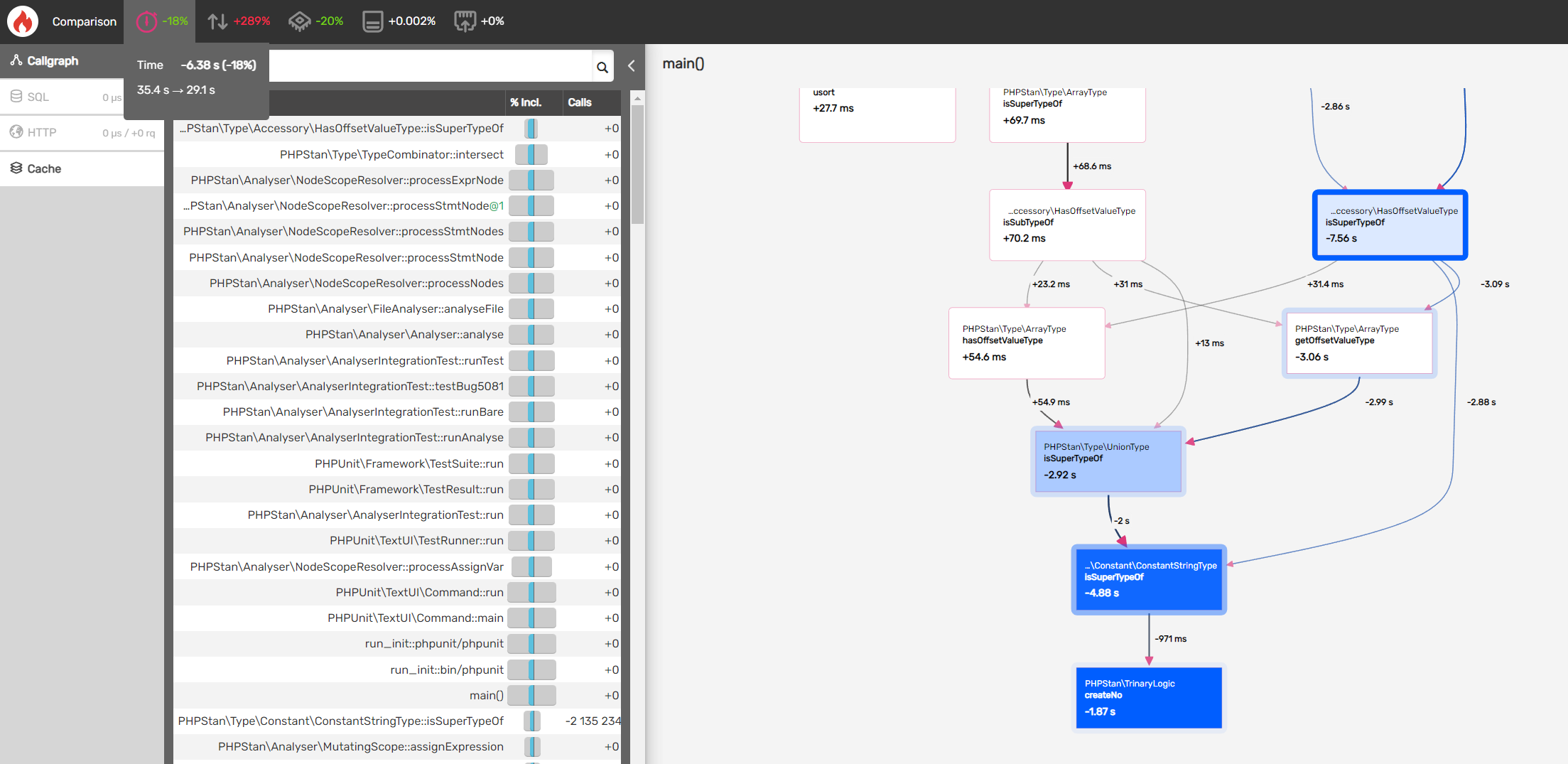This screenshot has width=1568, height=764.
Task: Open the HTTP tab
Action: click(82, 132)
